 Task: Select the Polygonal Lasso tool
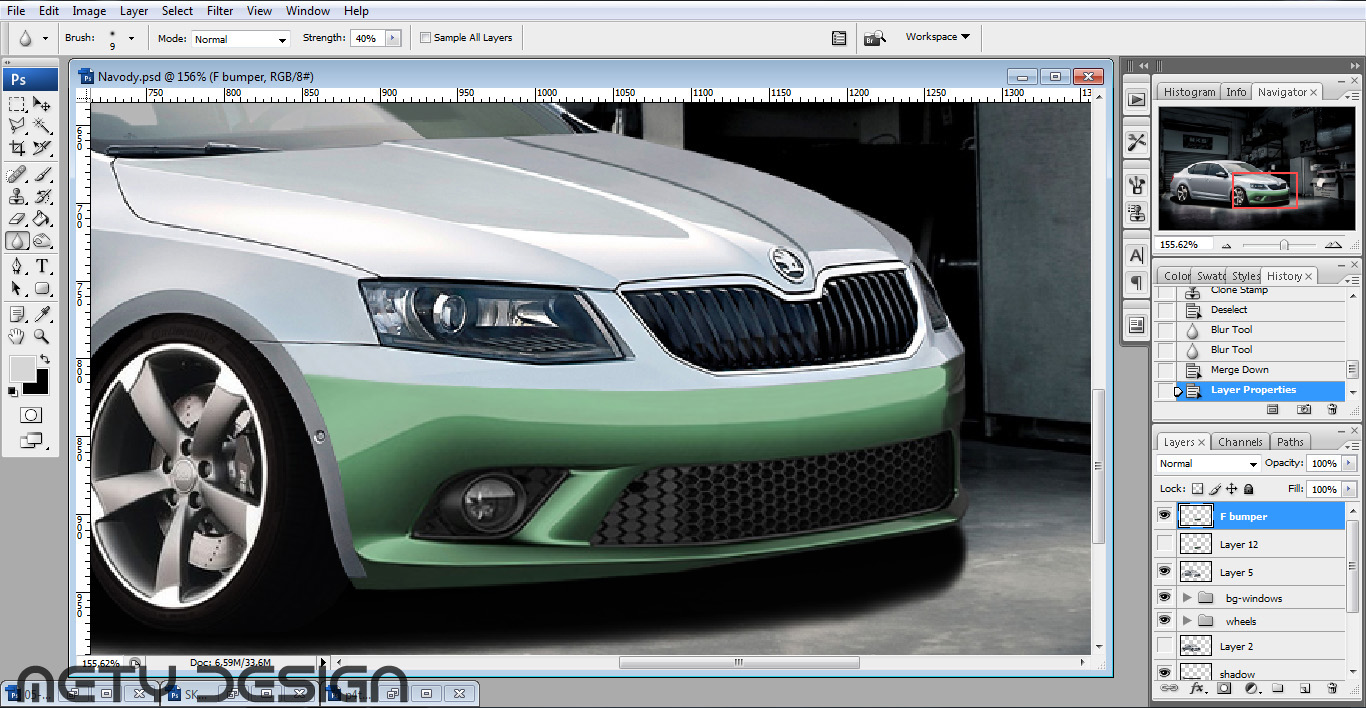[x=17, y=126]
